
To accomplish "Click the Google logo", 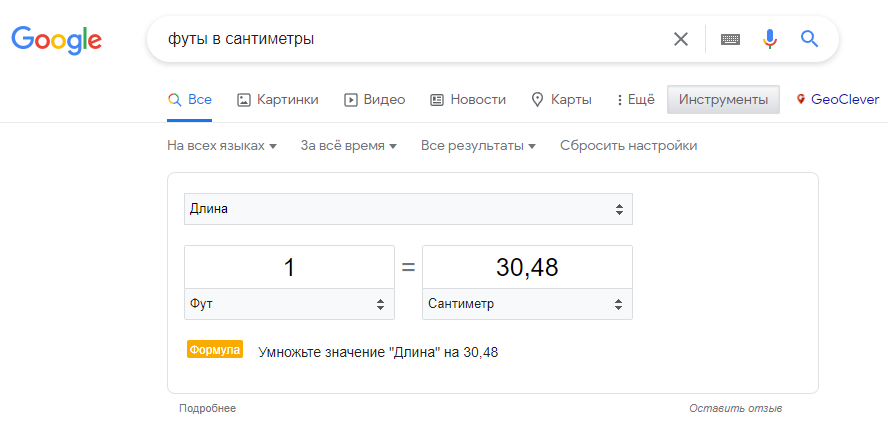I will 57,40.
